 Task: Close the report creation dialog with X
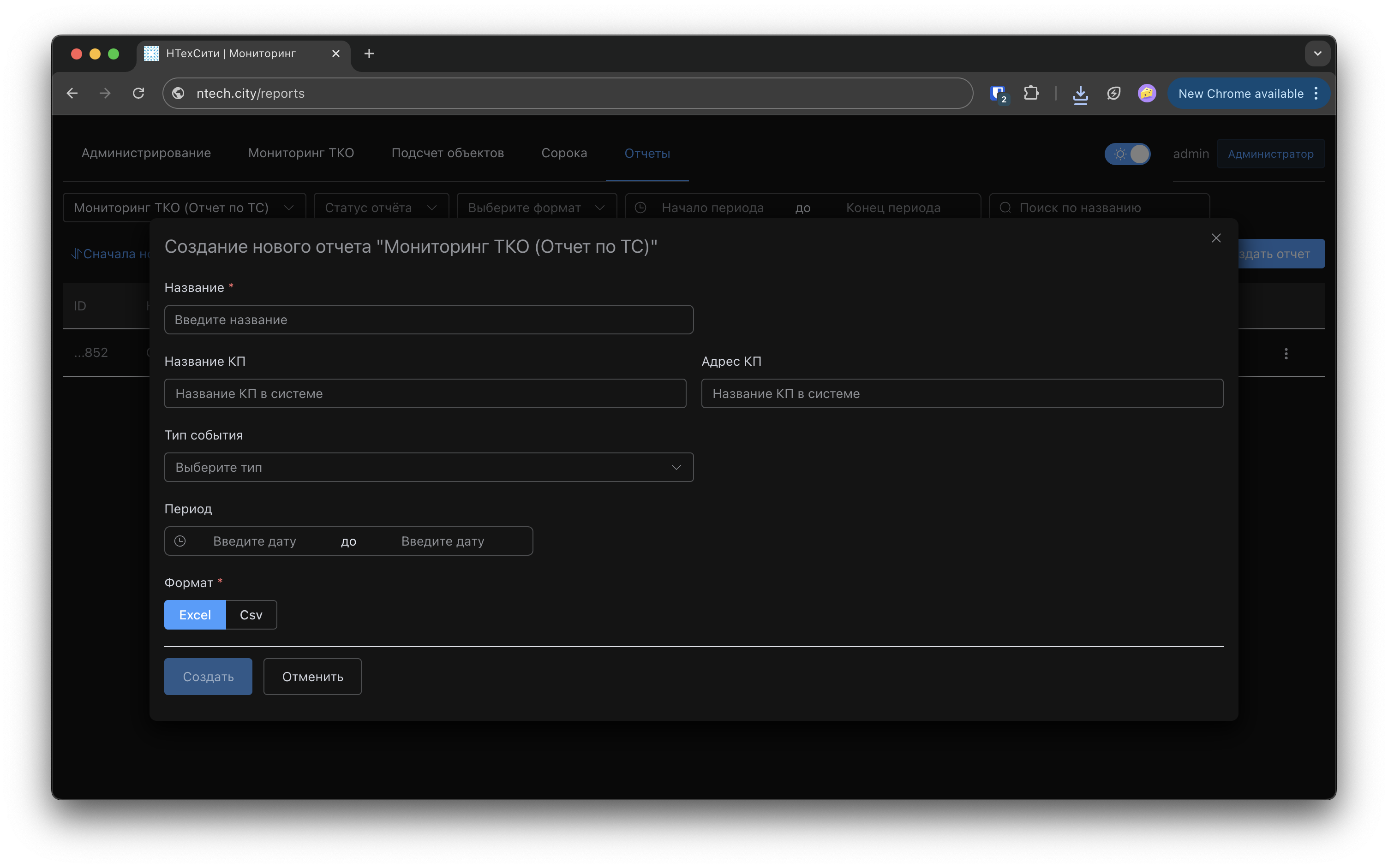1216,238
